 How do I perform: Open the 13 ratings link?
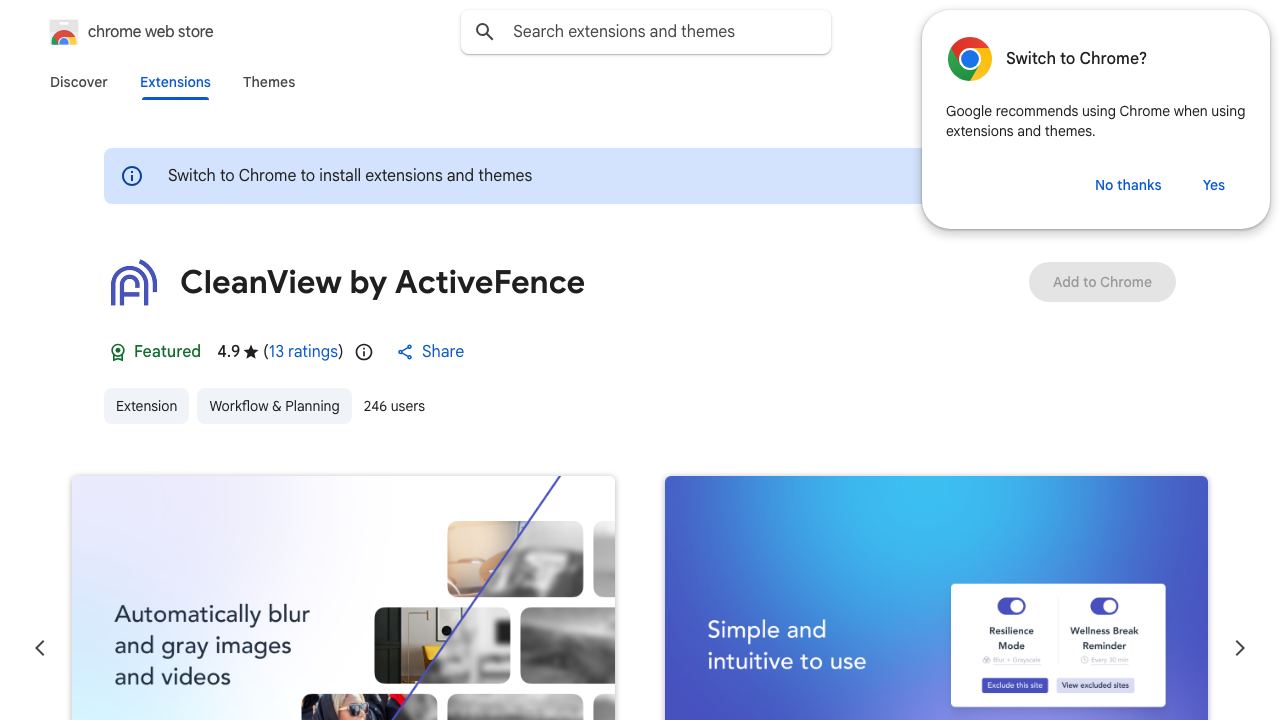[x=304, y=352]
